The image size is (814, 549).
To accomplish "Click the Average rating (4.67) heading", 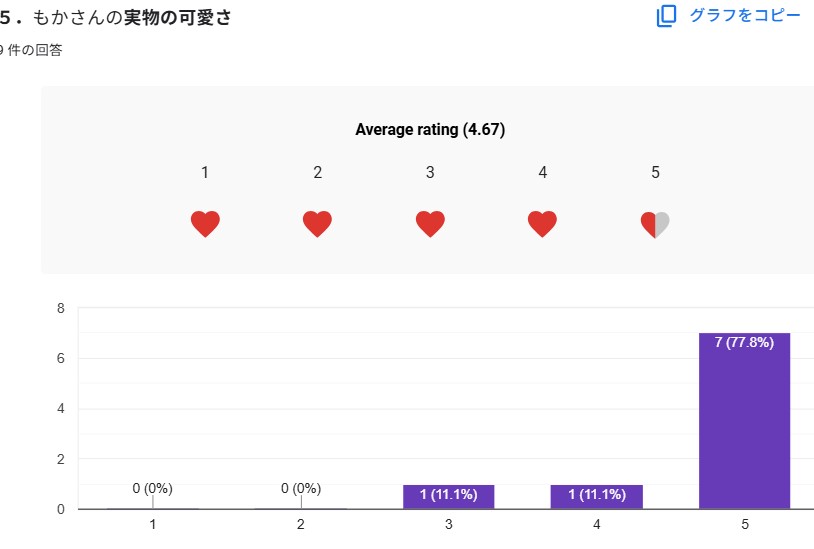I will [430, 130].
